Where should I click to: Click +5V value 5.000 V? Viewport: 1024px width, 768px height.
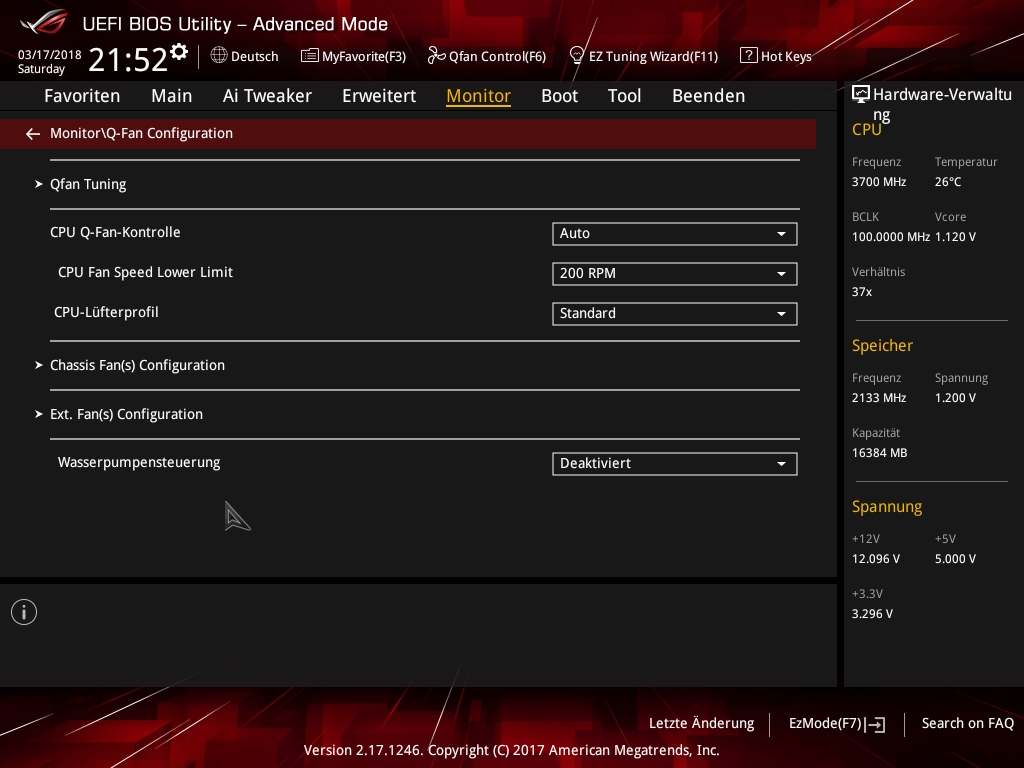click(955, 559)
